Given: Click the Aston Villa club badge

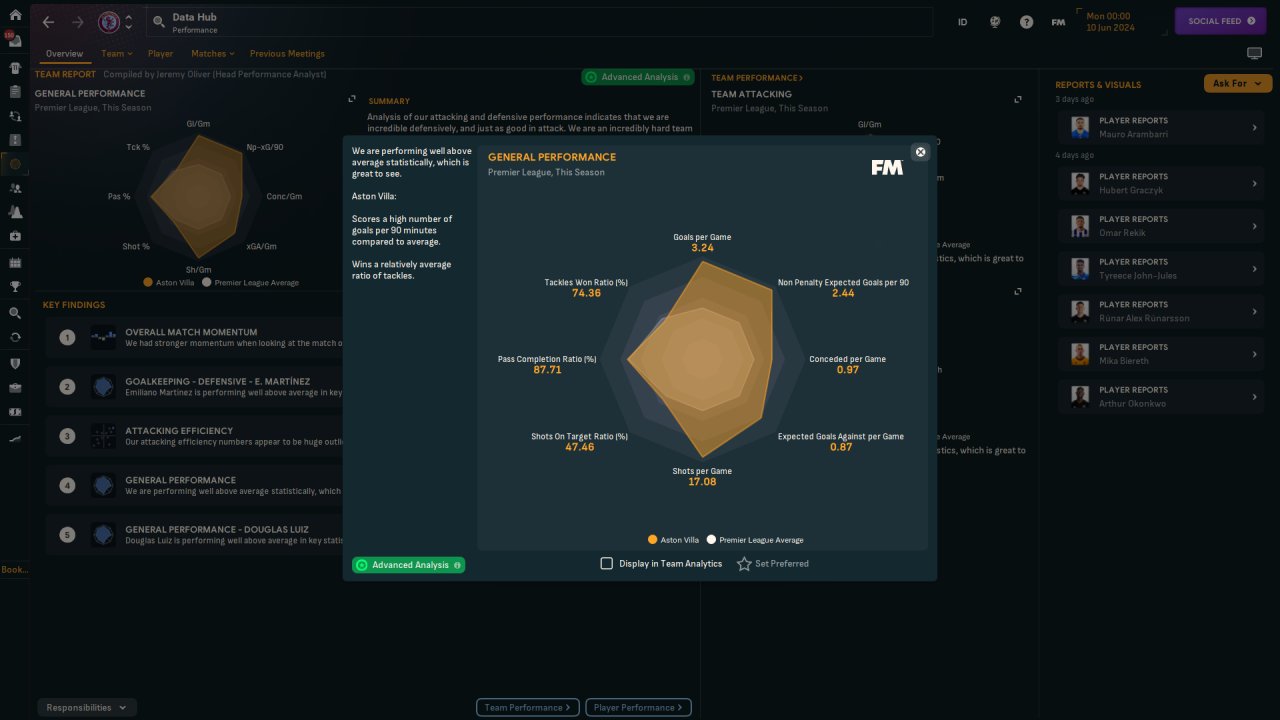Looking at the screenshot, I should point(109,22).
